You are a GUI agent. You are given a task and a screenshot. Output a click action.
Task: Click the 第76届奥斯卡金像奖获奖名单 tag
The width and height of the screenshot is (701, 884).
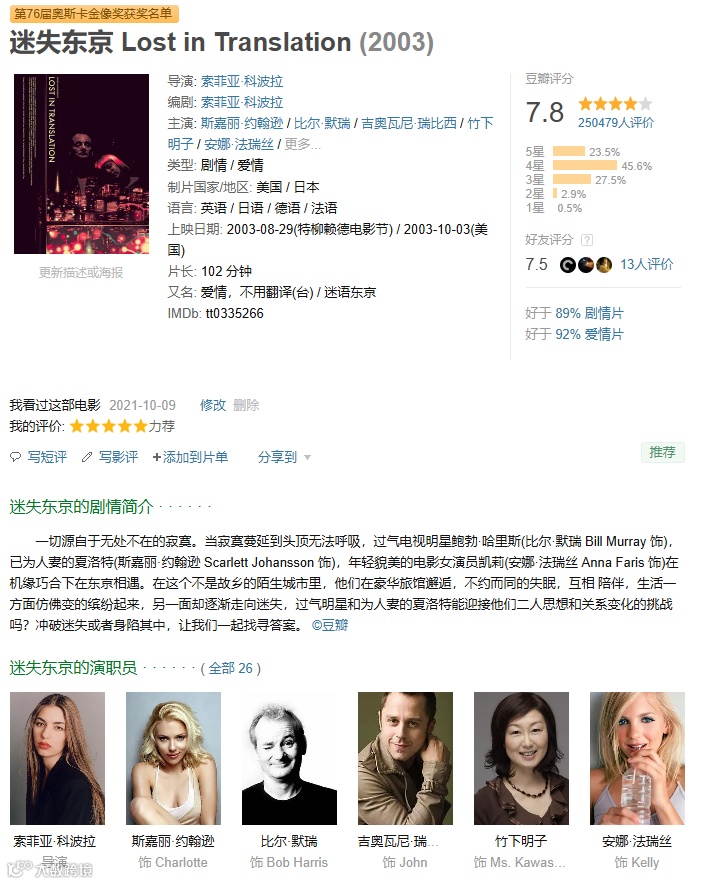pyautogui.click(x=94, y=14)
